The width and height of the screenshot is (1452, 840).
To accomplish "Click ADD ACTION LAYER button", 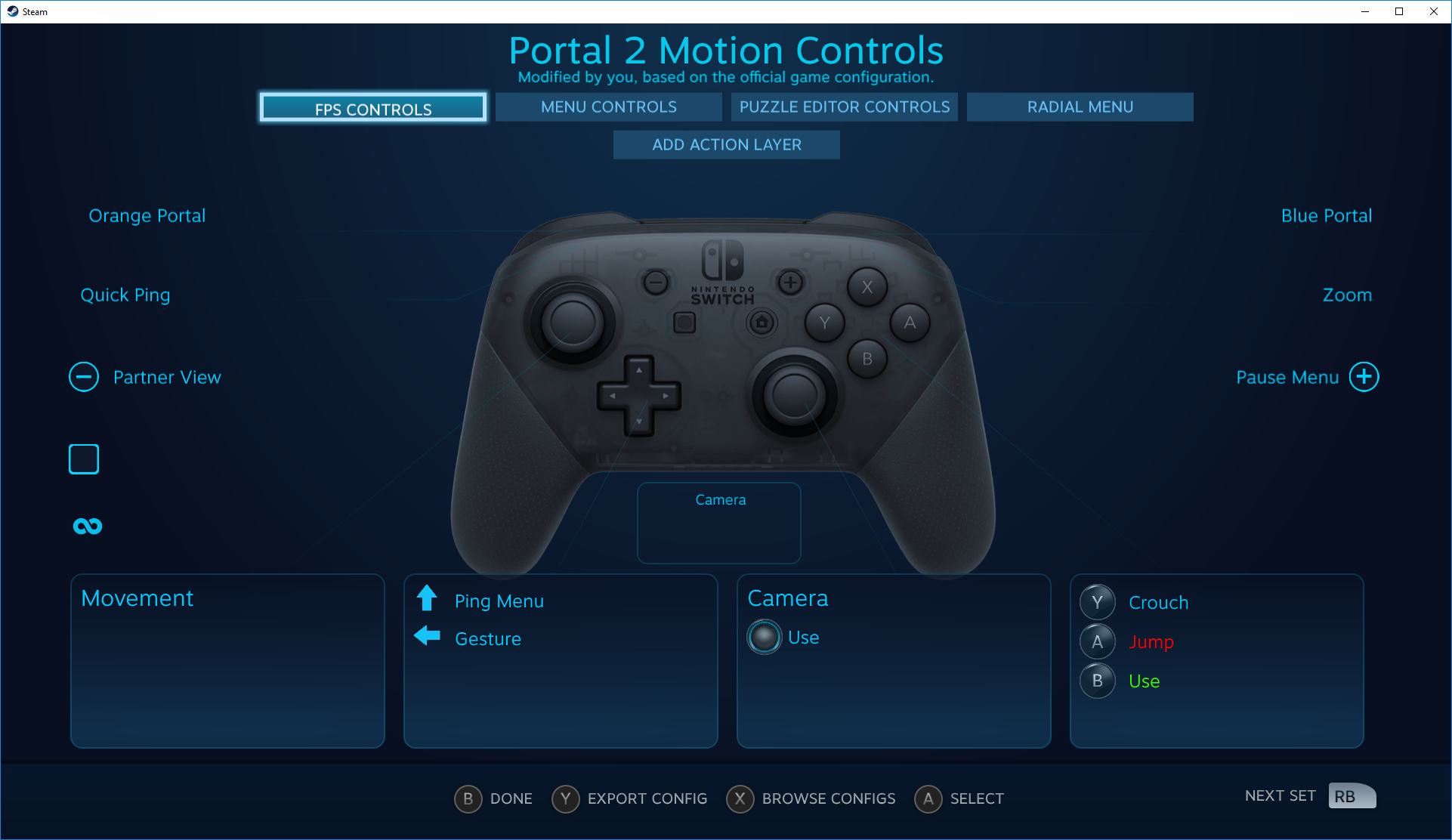I will [725, 143].
